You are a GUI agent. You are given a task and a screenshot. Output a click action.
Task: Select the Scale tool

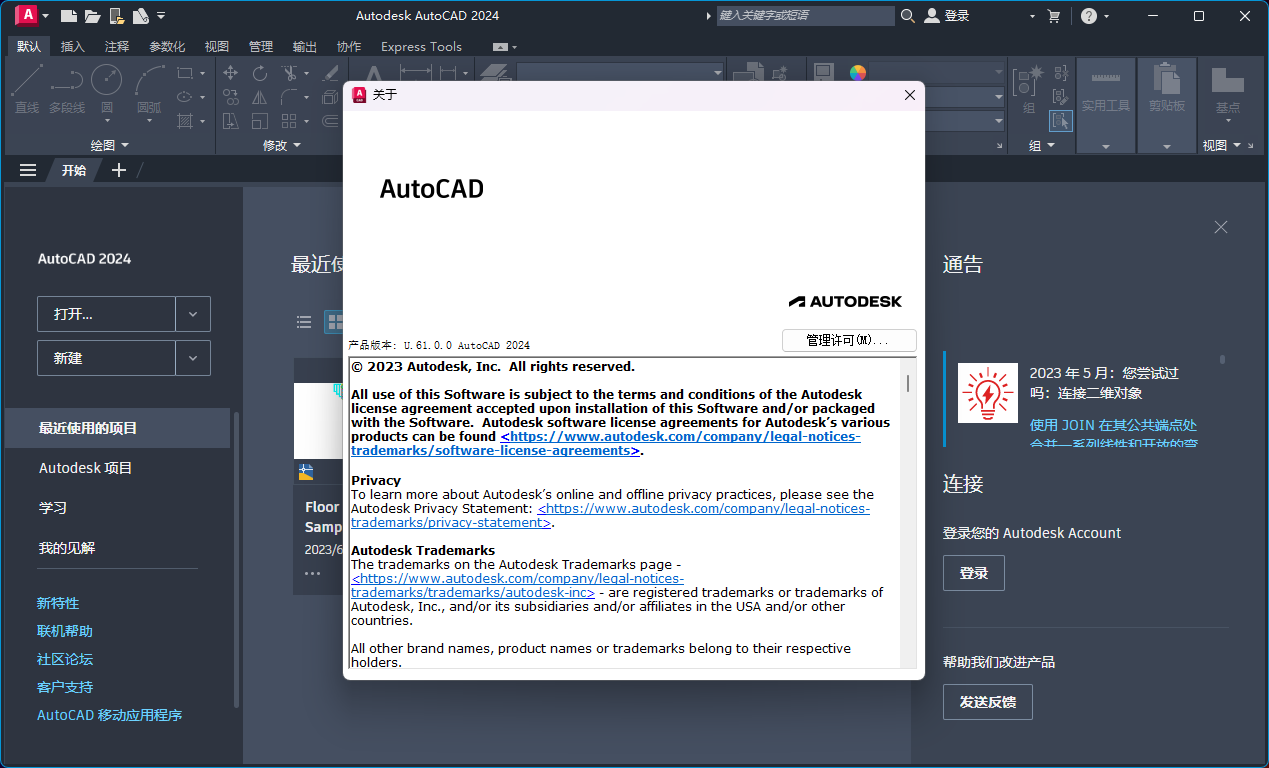point(260,121)
